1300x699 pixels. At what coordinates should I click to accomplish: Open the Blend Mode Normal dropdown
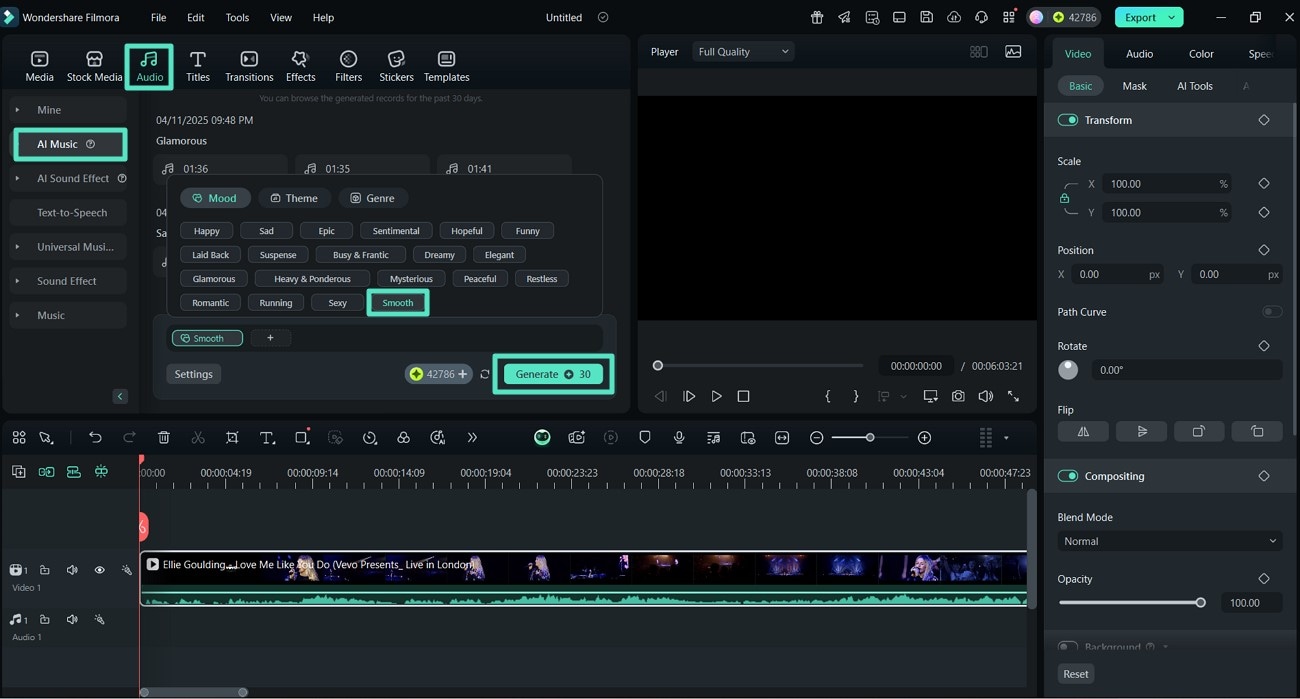(x=1170, y=541)
